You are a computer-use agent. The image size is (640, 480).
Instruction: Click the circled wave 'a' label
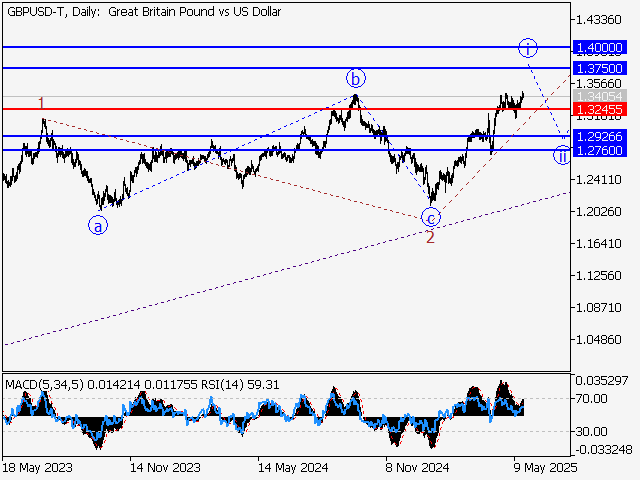[98, 226]
